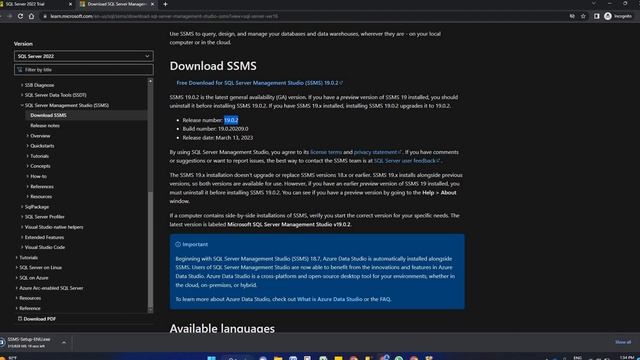Reload the page with the refresh icon

tap(20, 16)
